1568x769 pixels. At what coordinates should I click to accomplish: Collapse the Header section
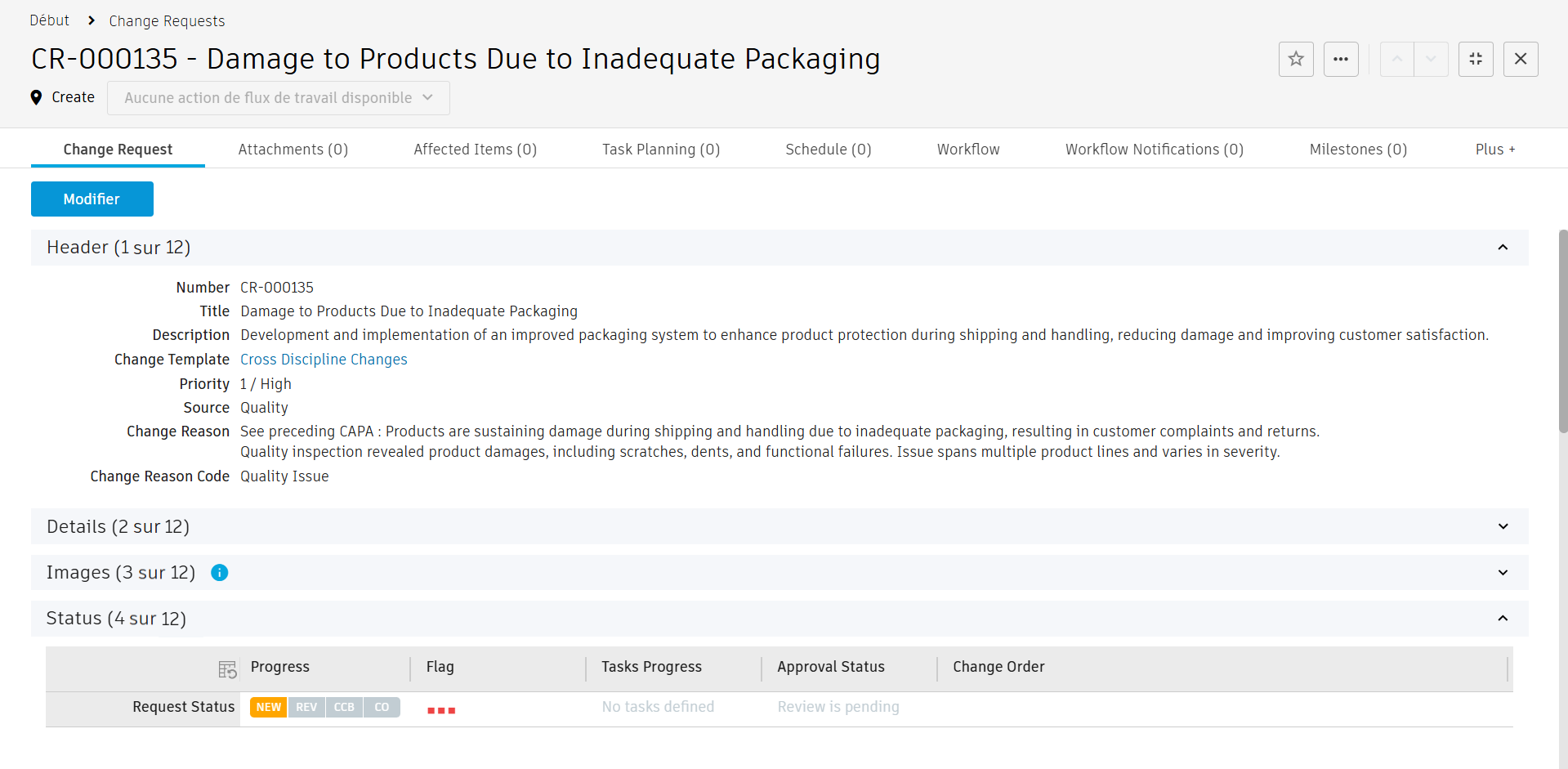pyautogui.click(x=1503, y=248)
